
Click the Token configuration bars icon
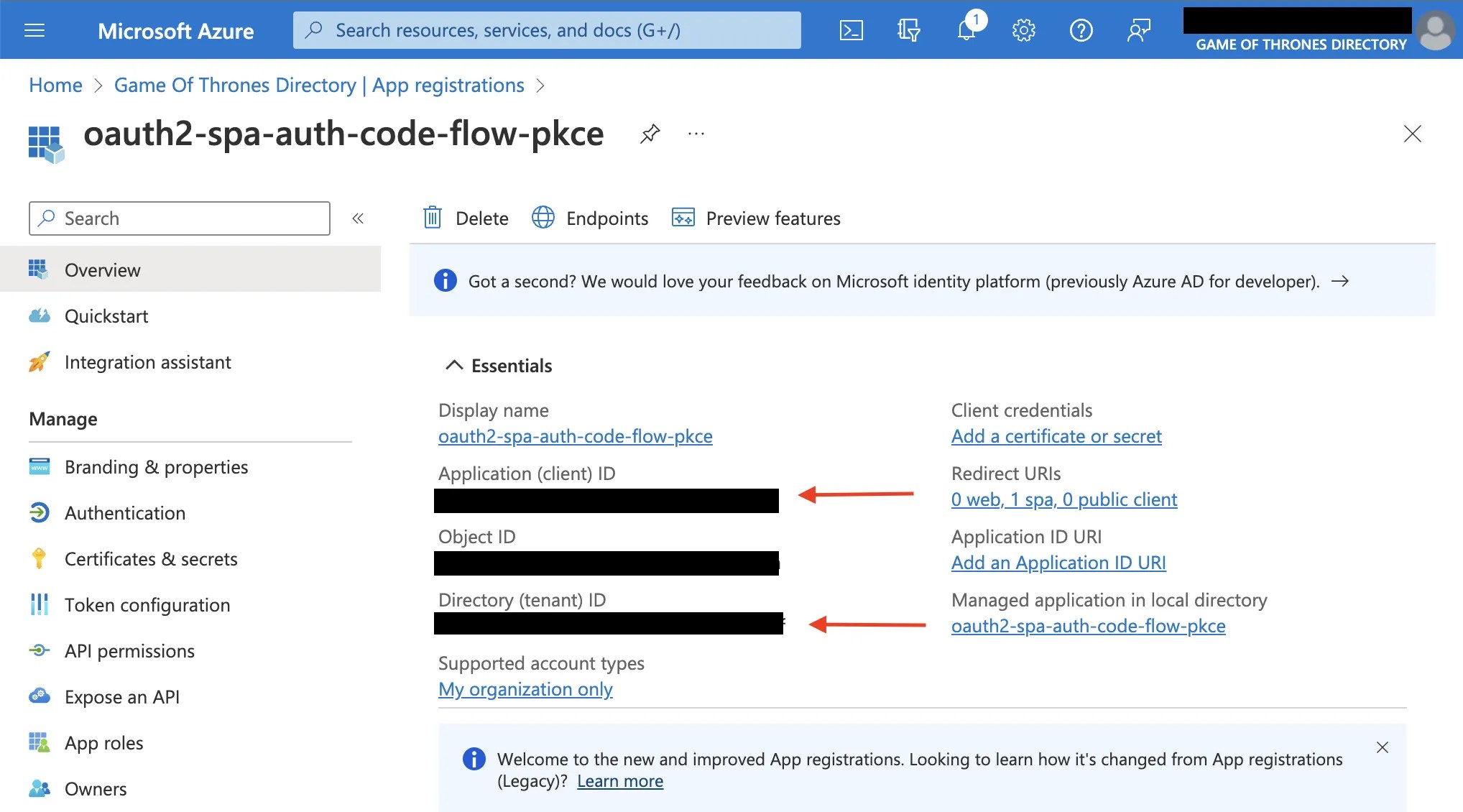coord(40,604)
